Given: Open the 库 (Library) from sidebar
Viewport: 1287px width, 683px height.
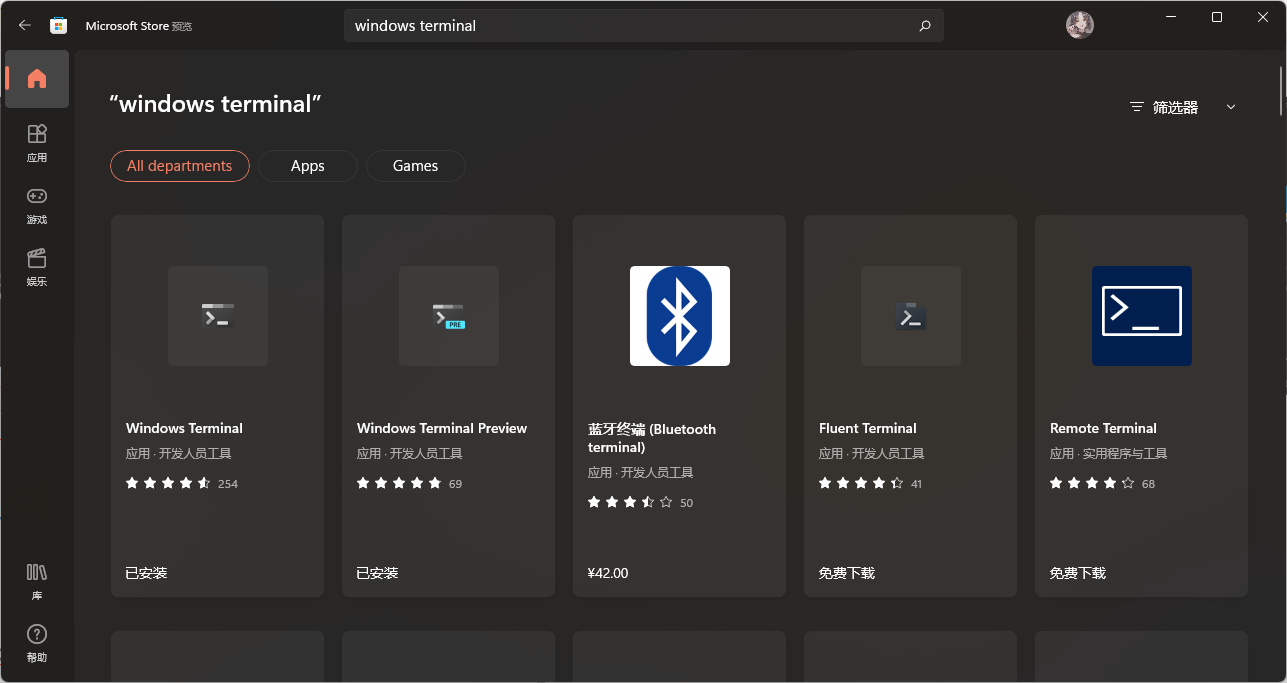Looking at the screenshot, I should click(36, 581).
